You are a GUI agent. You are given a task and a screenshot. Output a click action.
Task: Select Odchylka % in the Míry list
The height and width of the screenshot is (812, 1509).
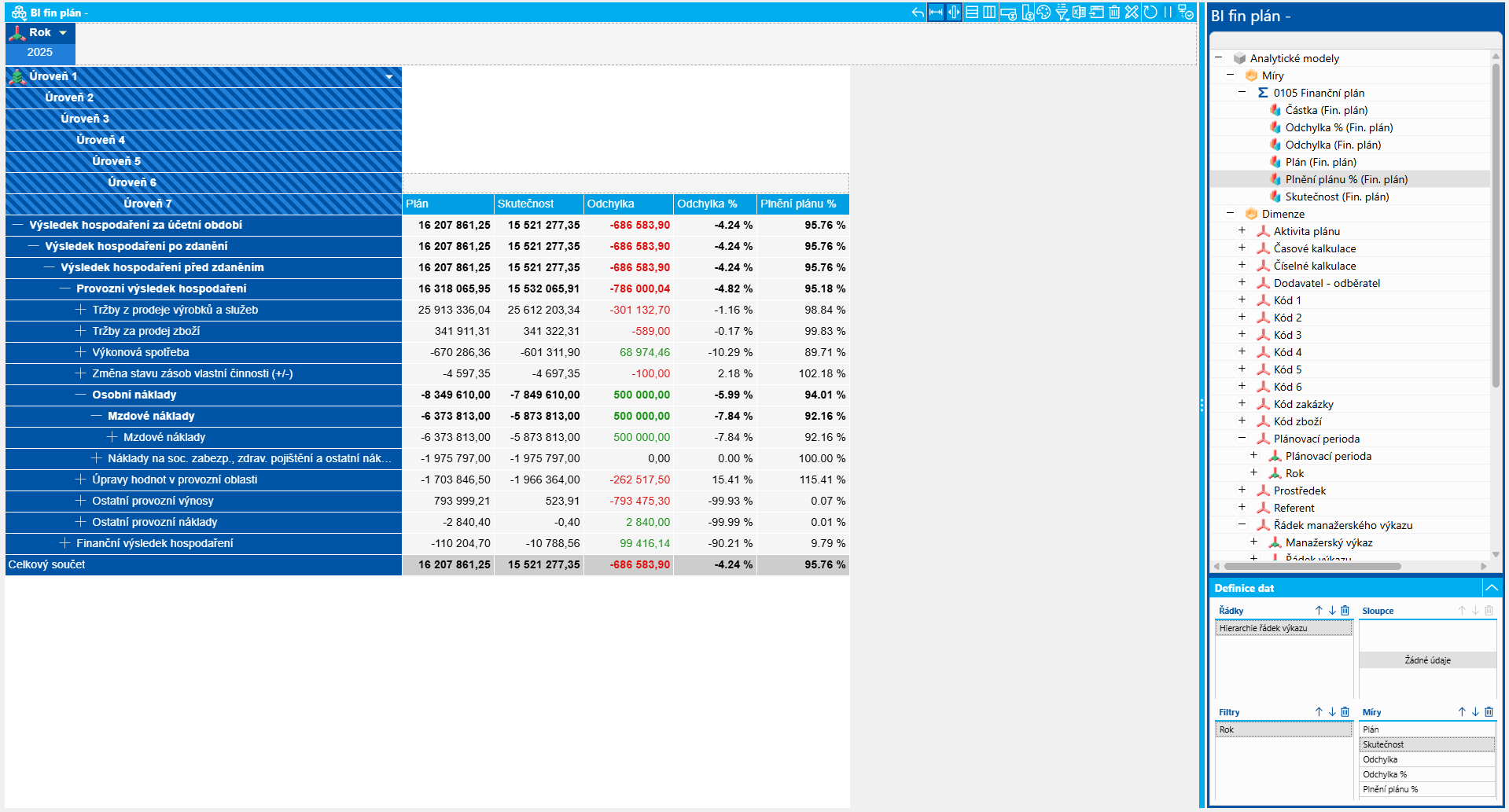[x=1427, y=774]
